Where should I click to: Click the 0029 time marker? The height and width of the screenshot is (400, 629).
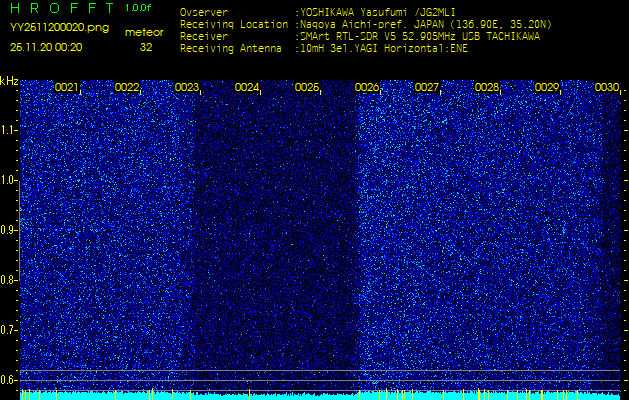547,87
